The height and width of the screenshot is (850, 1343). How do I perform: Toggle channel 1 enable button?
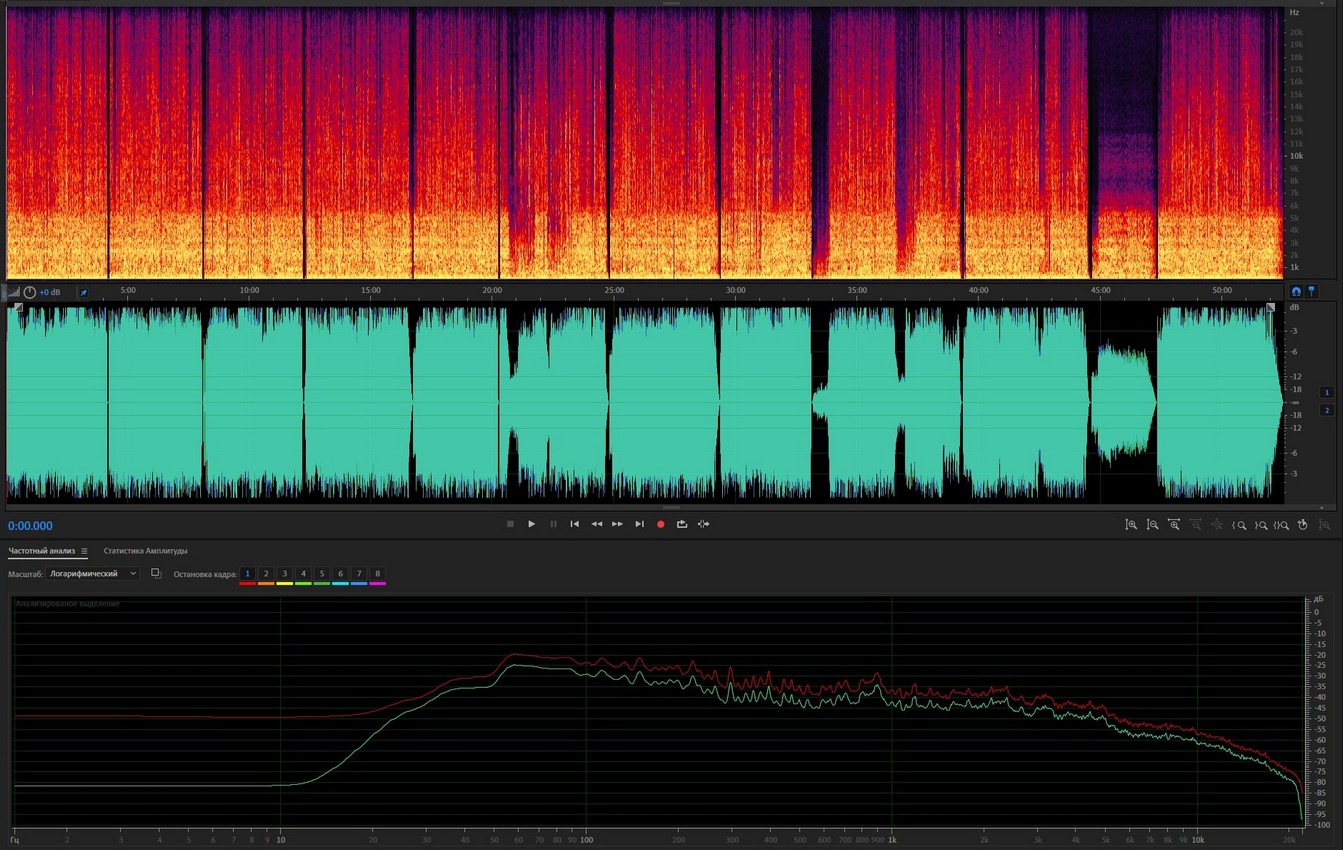click(x=1327, y=392)
